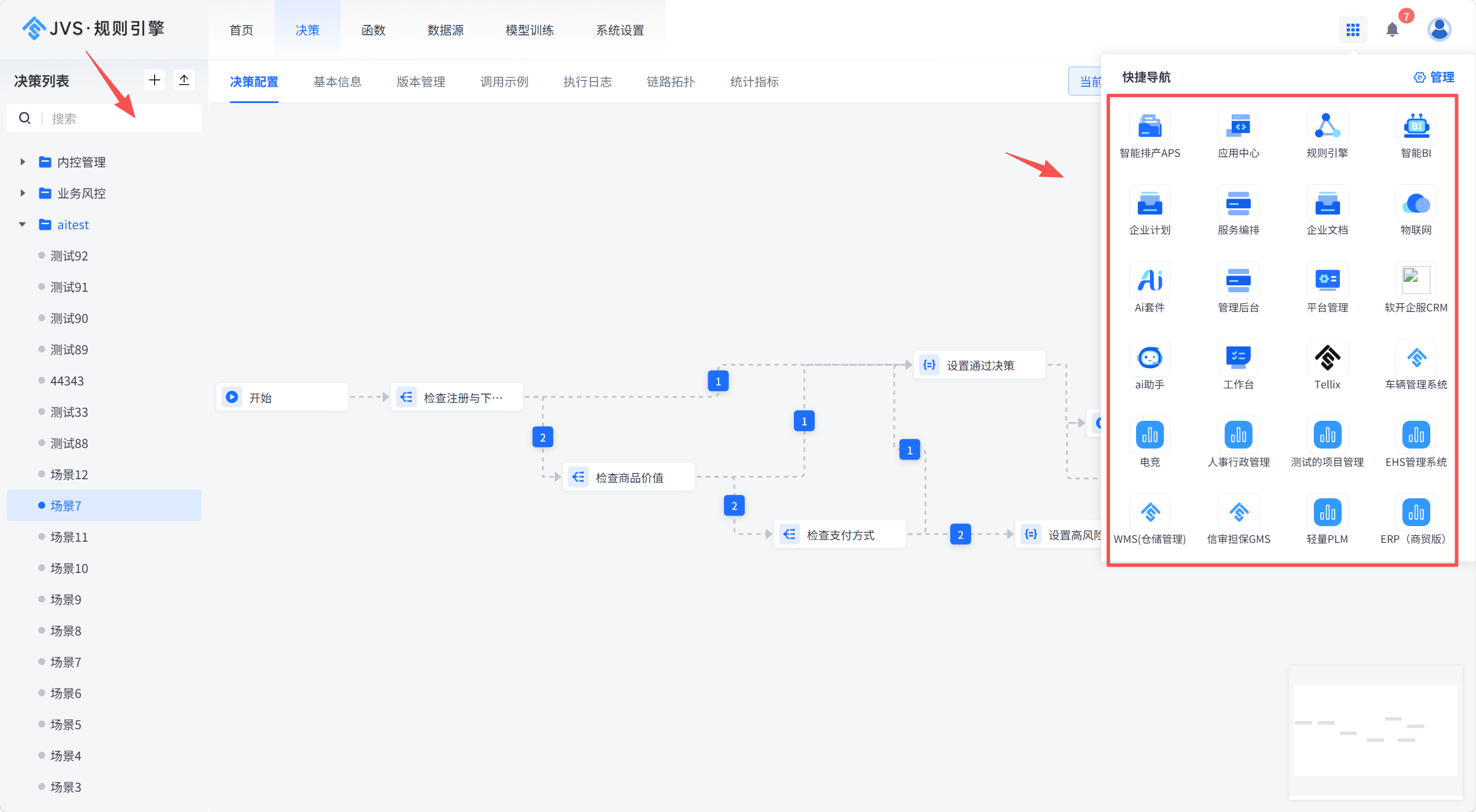Open the 平台管理 app icon
The image size is (1476, 812).
click(x=1327, y=280)
